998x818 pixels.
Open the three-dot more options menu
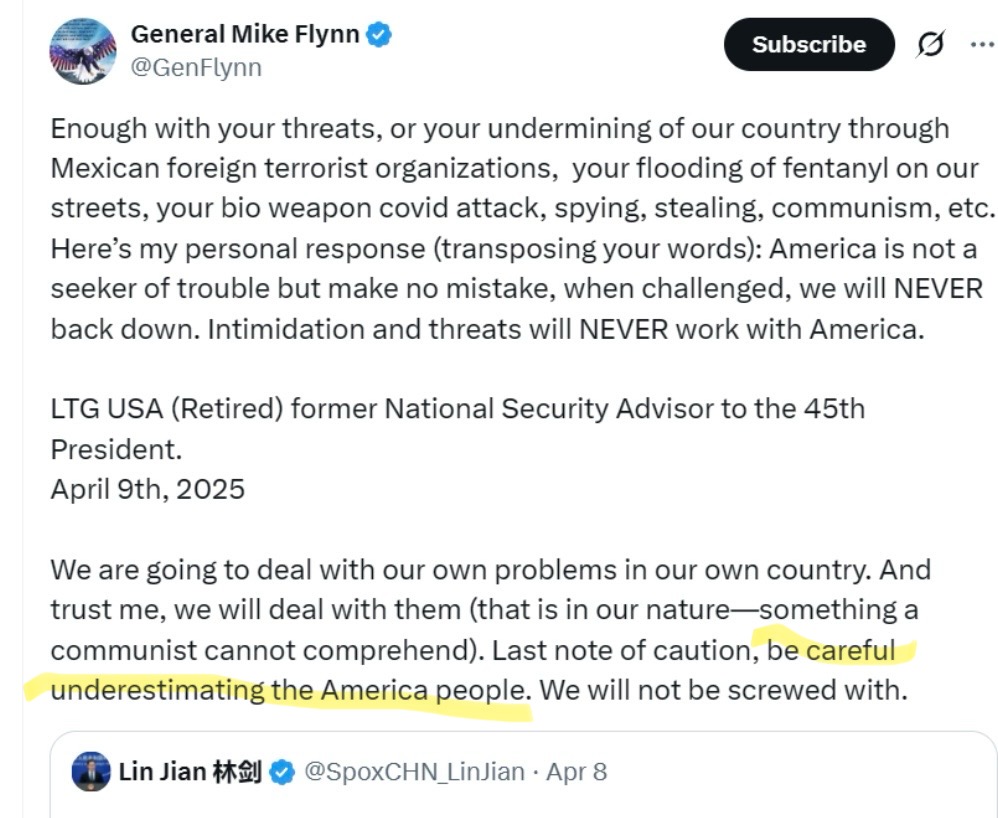point(982,45)
